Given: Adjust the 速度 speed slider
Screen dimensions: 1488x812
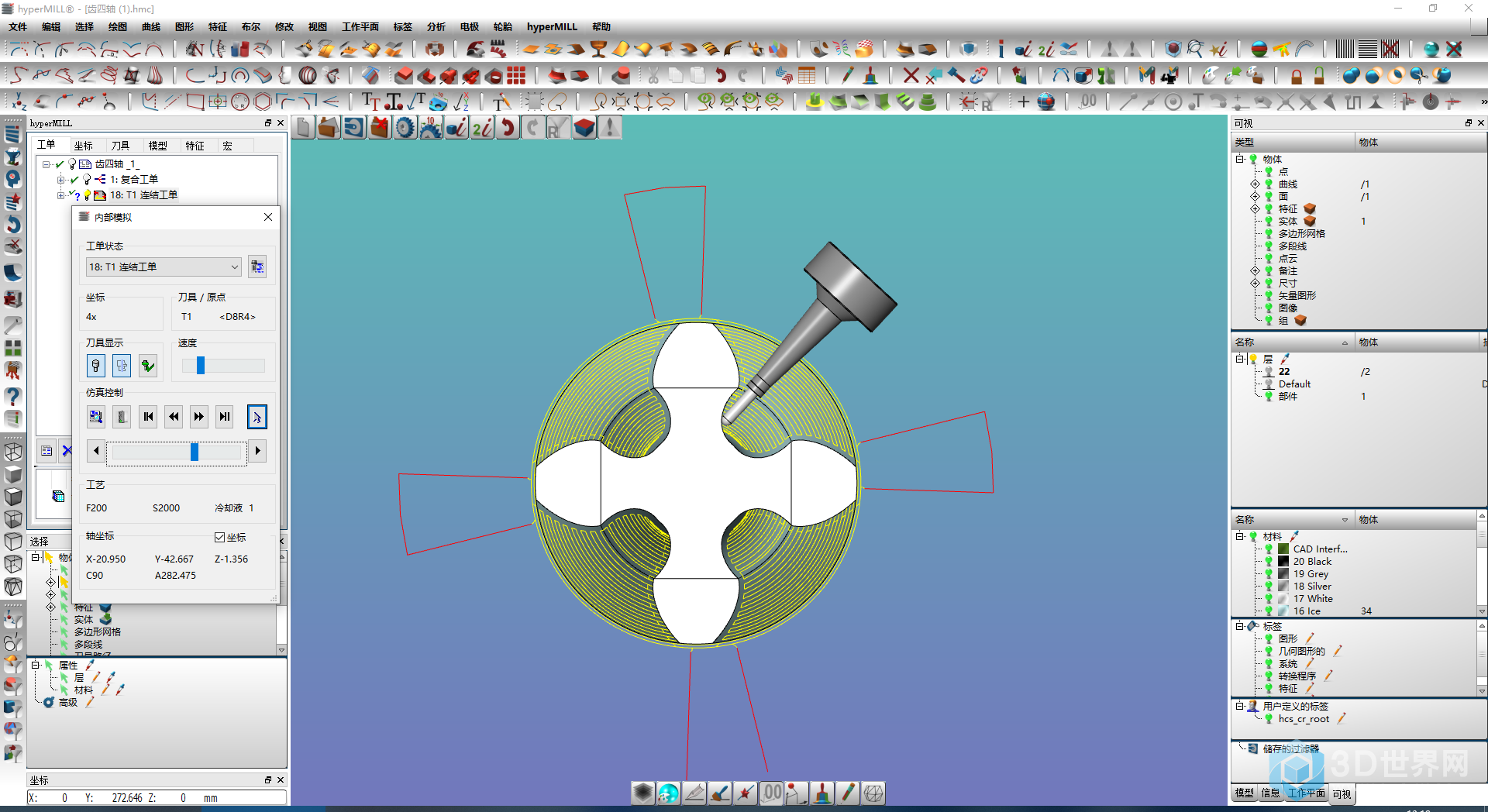Looking at the screenshot, I should pos(201,366).
